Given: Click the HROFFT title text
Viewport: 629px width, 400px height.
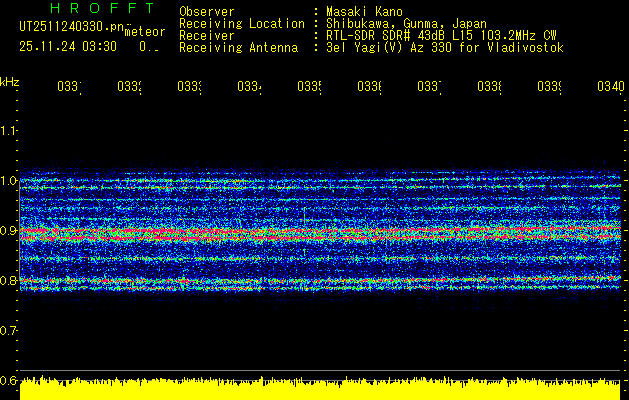Looking at the screenshot, I should coord(102,8).
